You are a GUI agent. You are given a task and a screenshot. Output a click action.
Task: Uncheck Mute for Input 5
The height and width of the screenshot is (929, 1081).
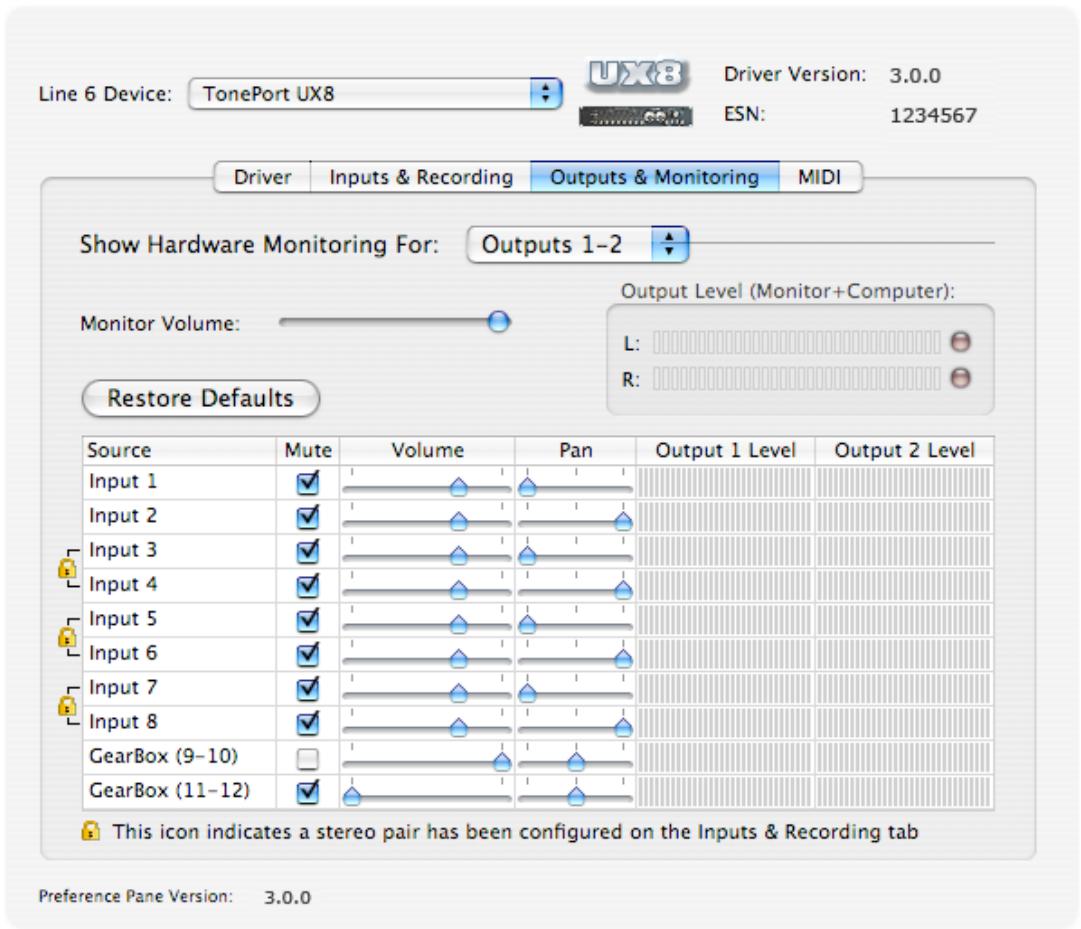(307, 620)
